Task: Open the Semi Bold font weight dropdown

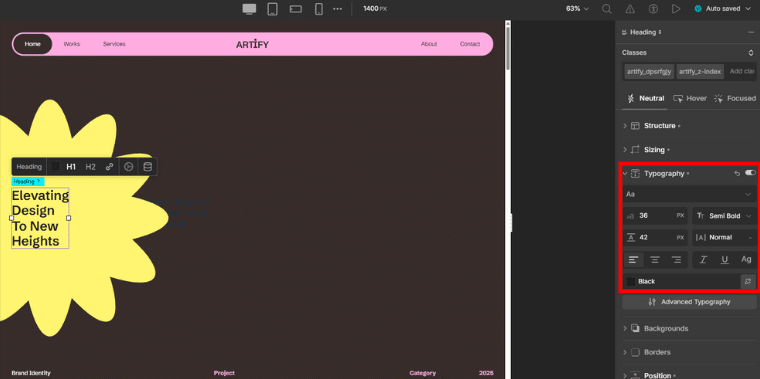Action: (x=725, y=216)
